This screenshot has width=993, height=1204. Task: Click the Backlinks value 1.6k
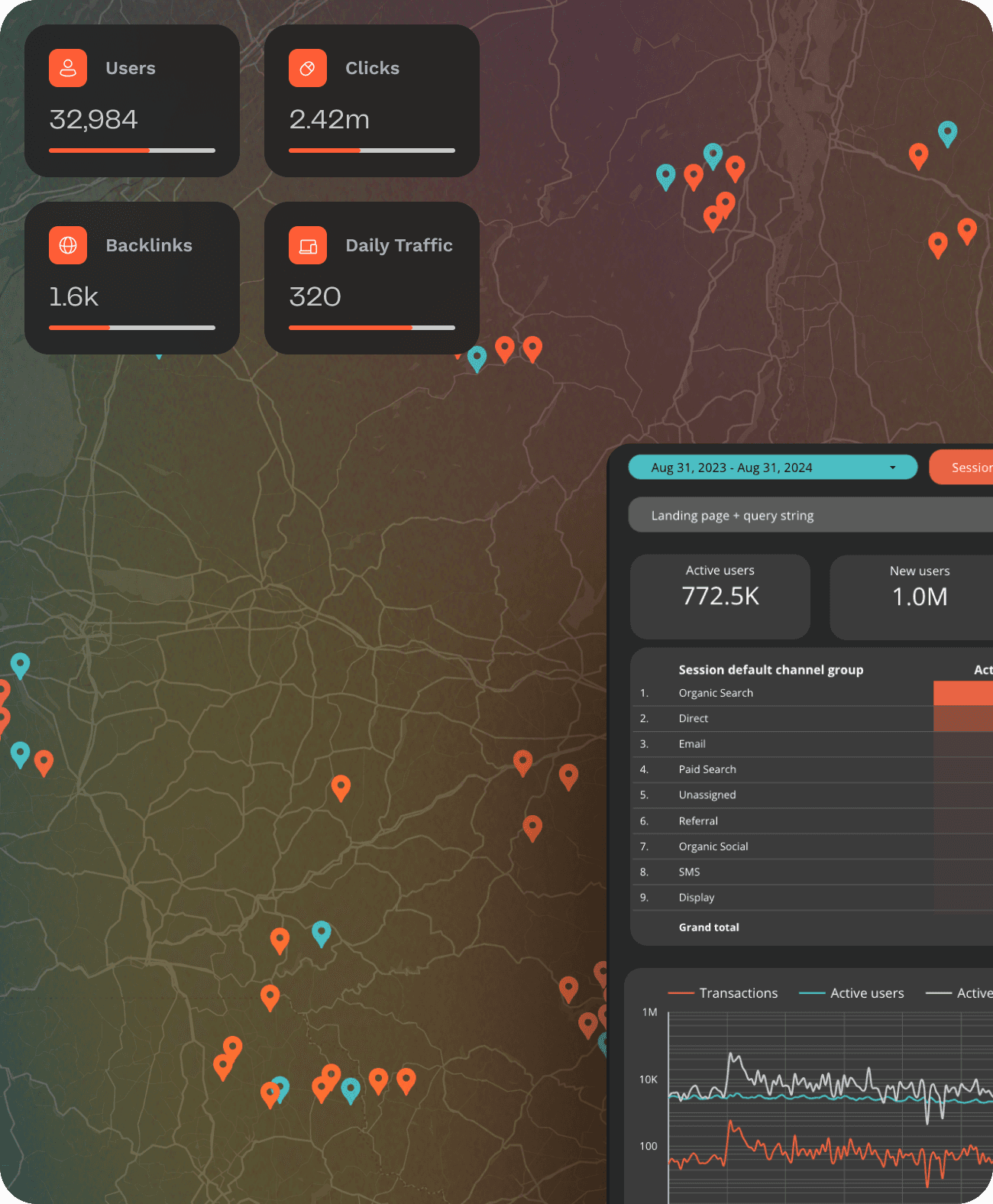pyautogui.click(x=73, y=296)
